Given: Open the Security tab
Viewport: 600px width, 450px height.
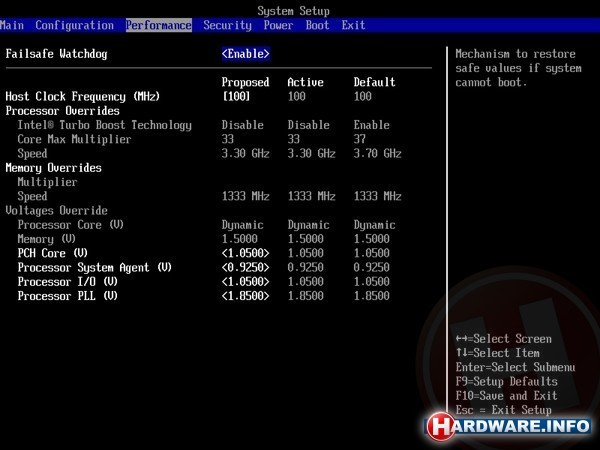Looking at the screenshot, I should pos(227,25).
